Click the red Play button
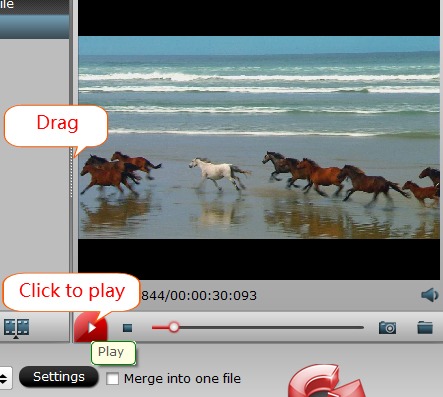This screenshot has width=443, height=397. 91,328
